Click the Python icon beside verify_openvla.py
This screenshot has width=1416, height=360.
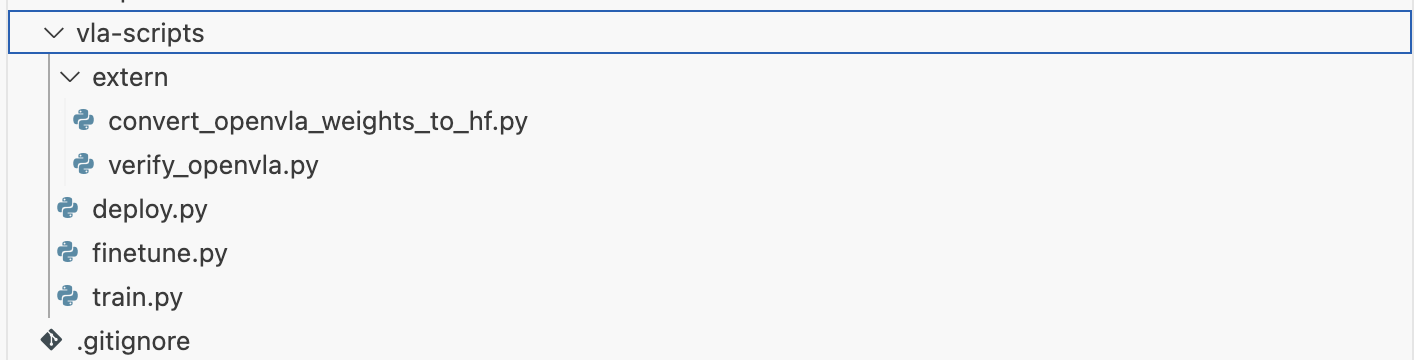pyautogui.click(x=84, y=165)
